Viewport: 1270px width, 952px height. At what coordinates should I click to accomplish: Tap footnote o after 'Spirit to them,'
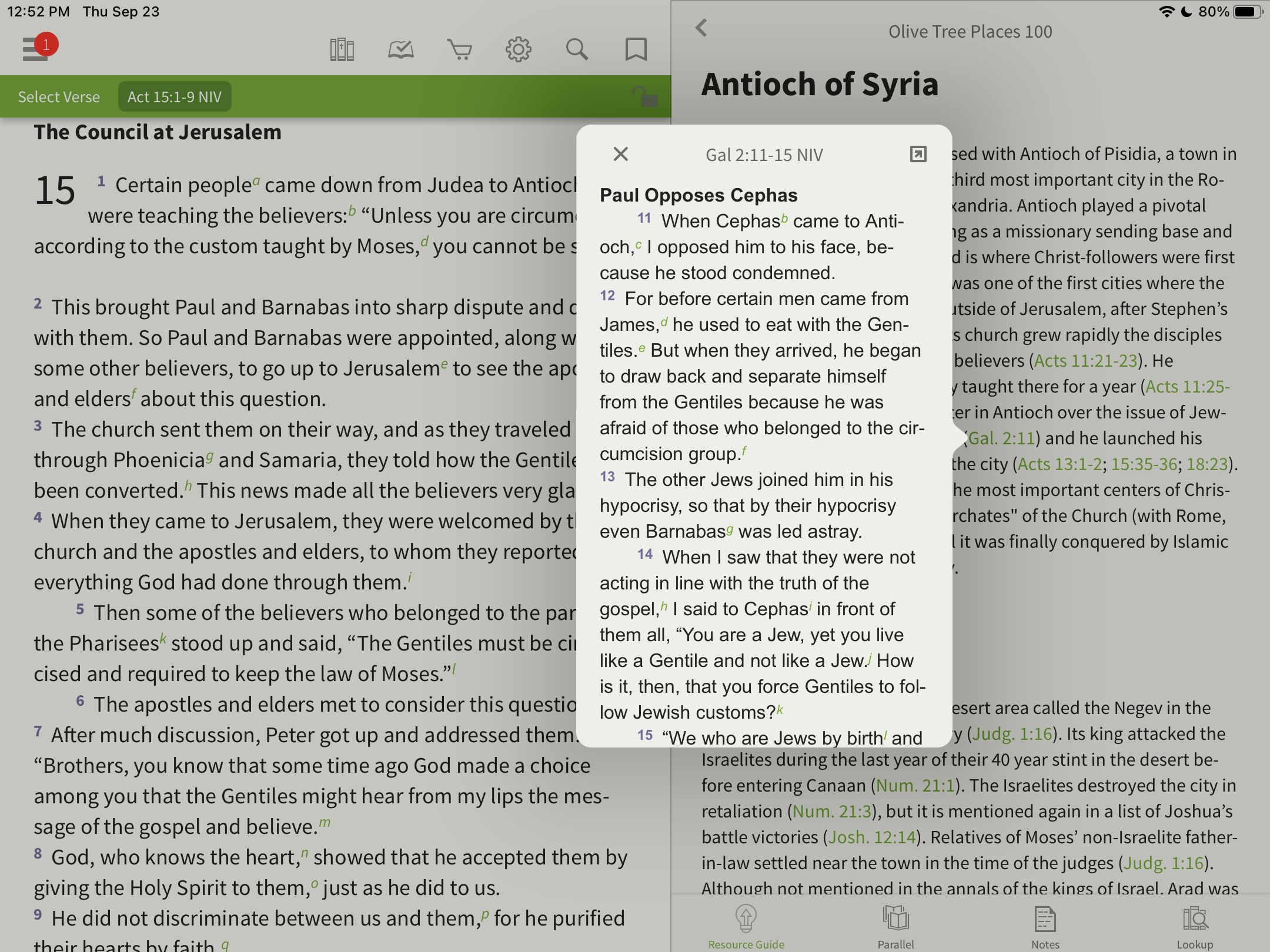tap(315, 884)
